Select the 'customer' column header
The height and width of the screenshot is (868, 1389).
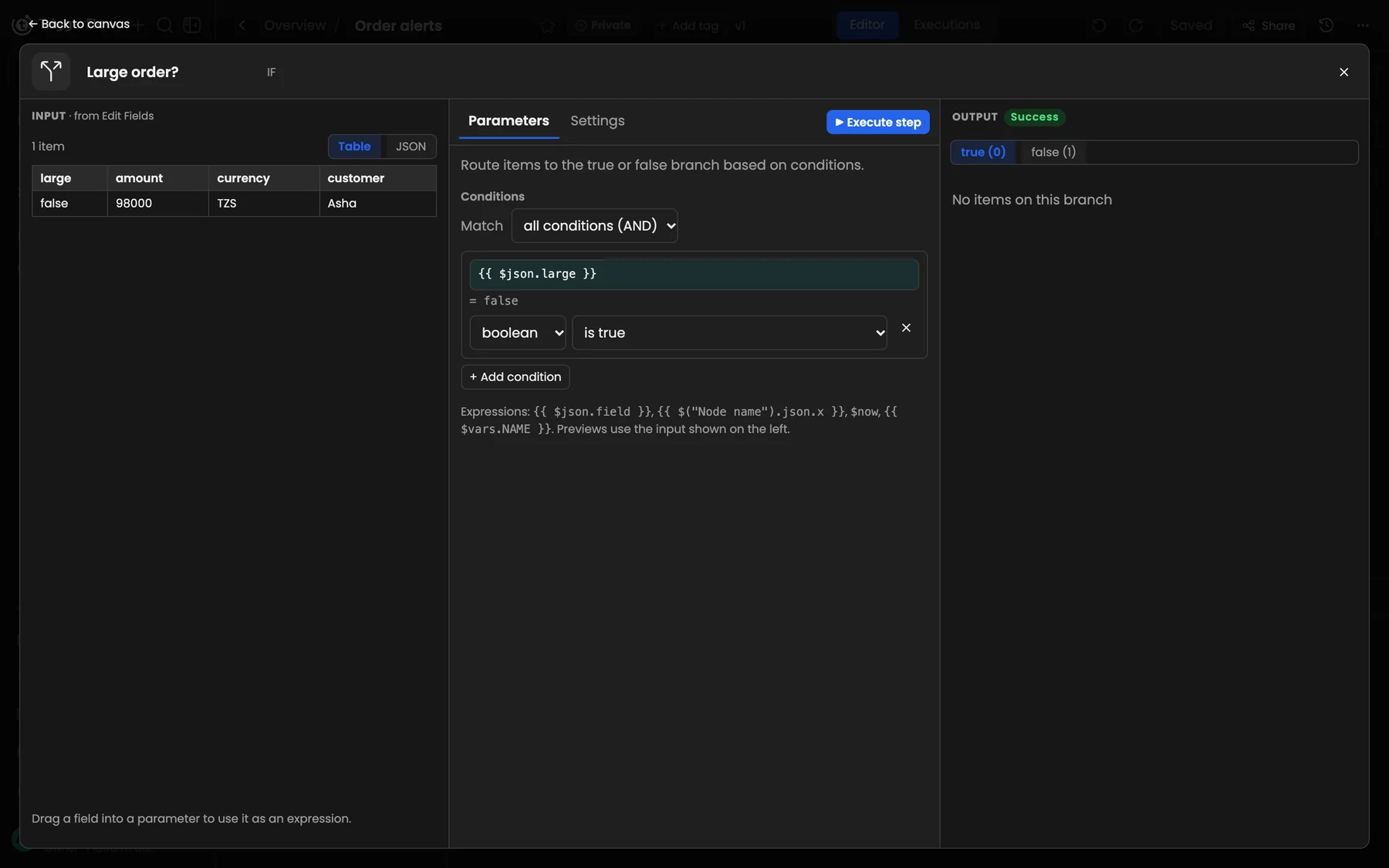click(x=378, y=178)
